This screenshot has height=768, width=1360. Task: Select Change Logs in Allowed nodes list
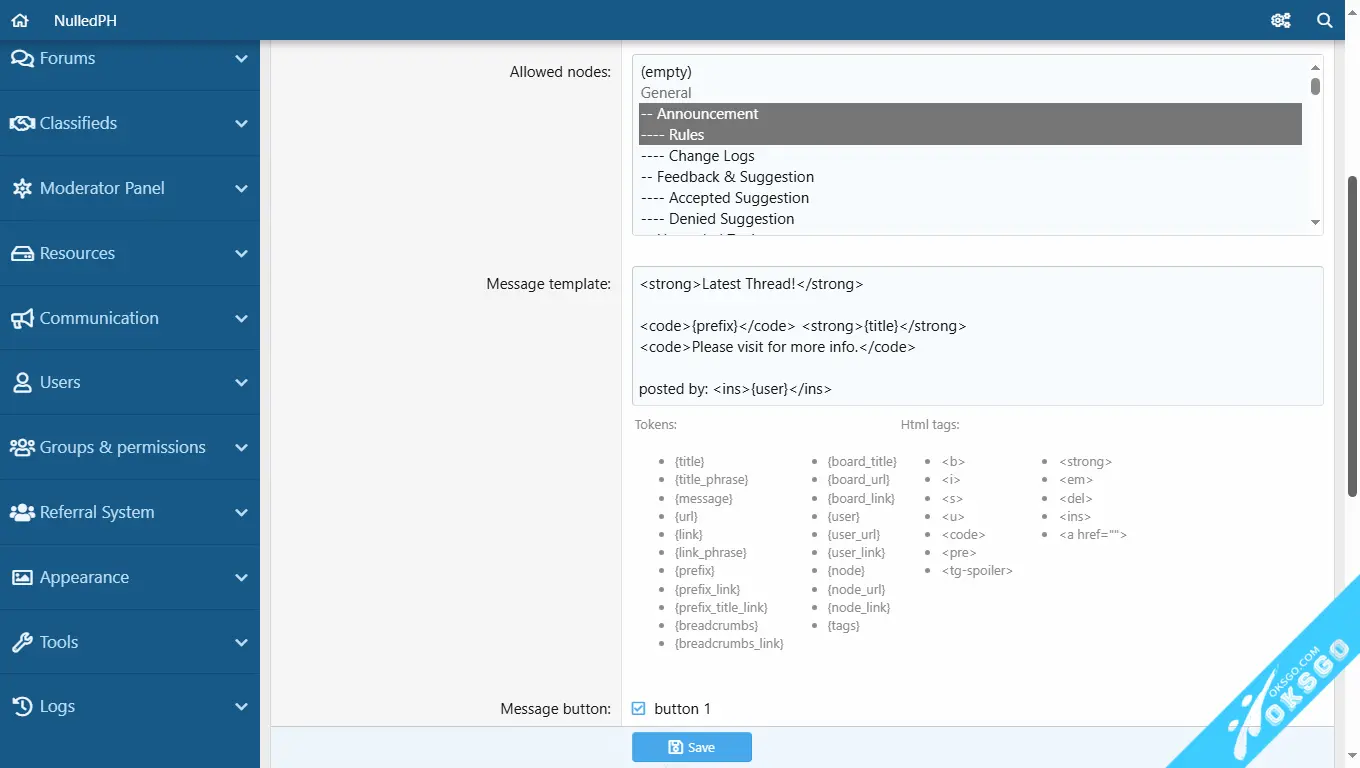coord(711,156)
